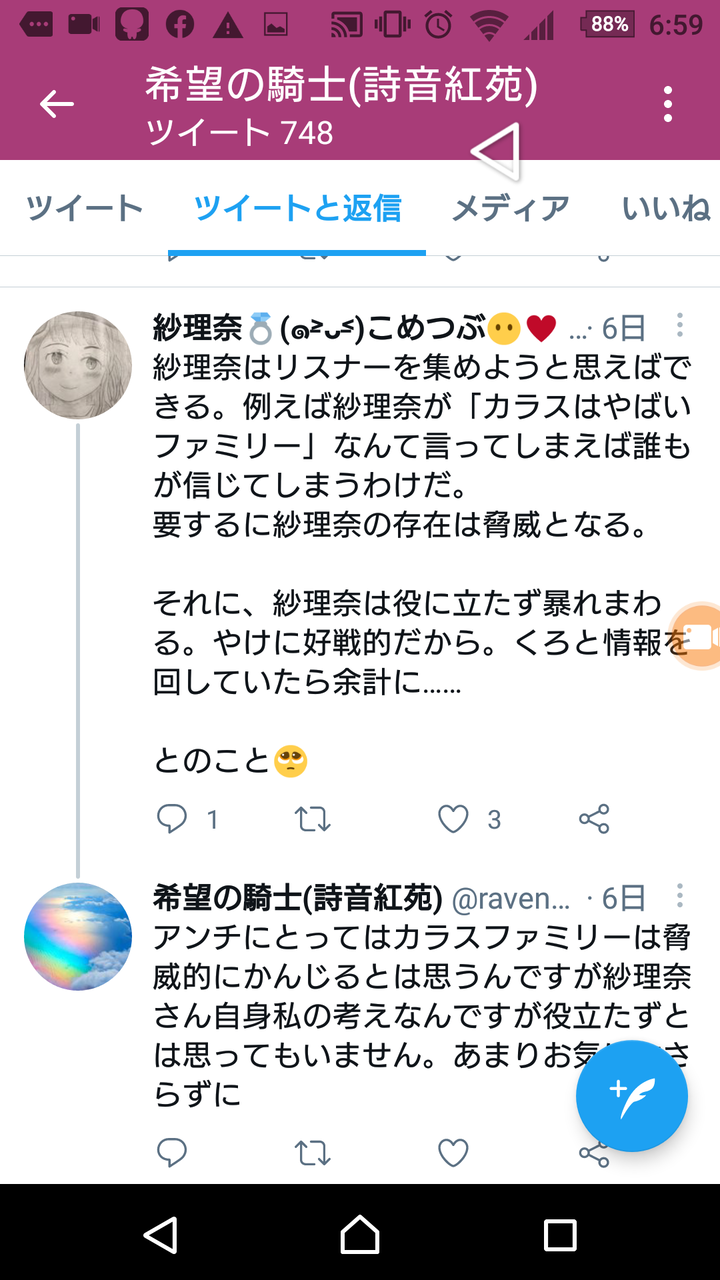This screenshot has height=1280, width=720.
Task: Switch to いいね tab
Action: click(x=666, y=208)
